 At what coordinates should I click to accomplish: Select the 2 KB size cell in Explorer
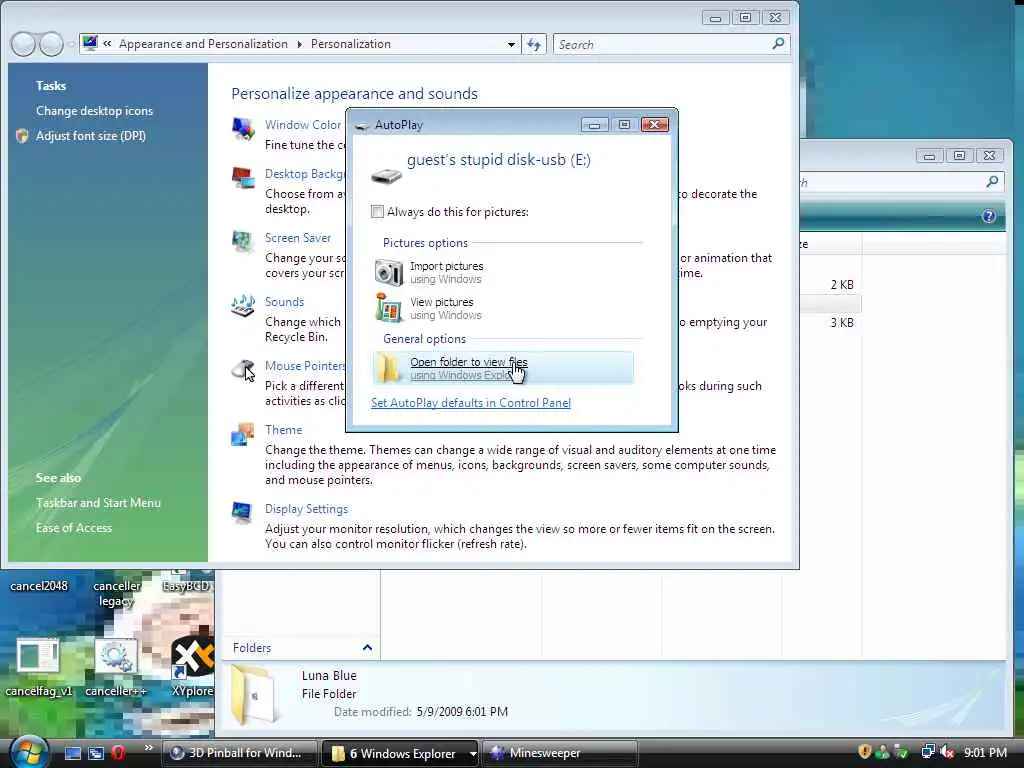(842, 285)
